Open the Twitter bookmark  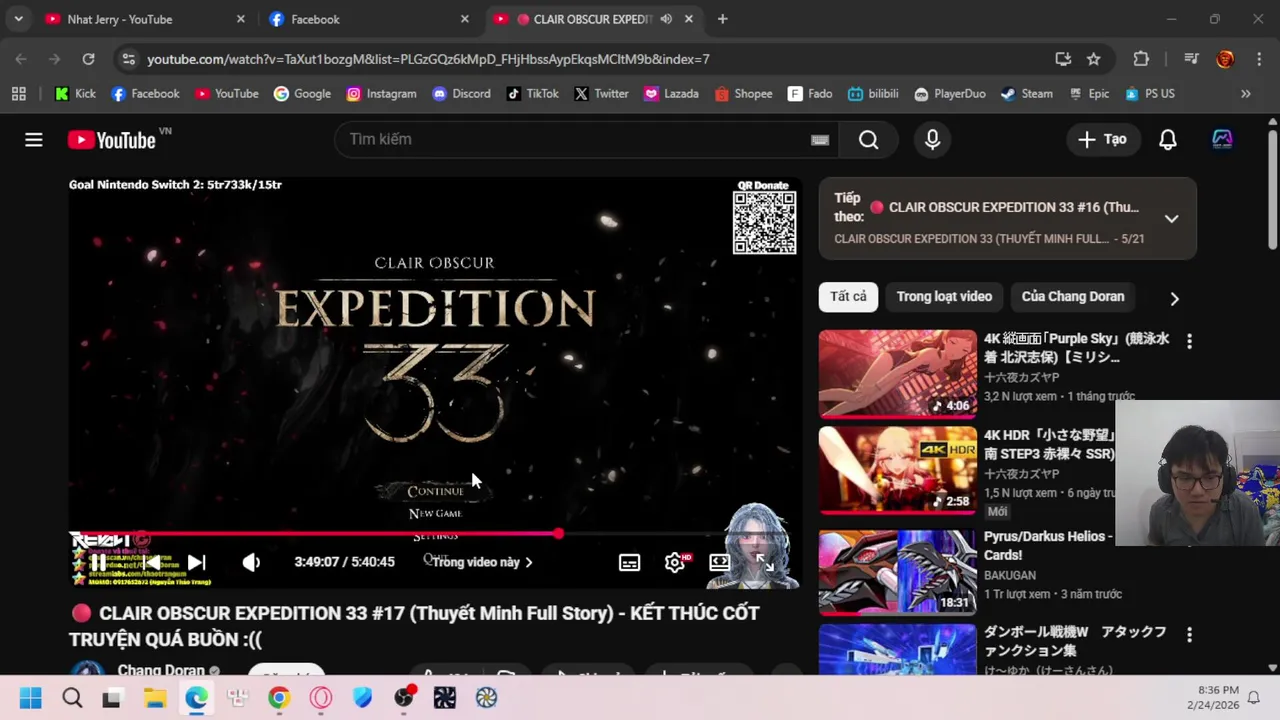601,94
